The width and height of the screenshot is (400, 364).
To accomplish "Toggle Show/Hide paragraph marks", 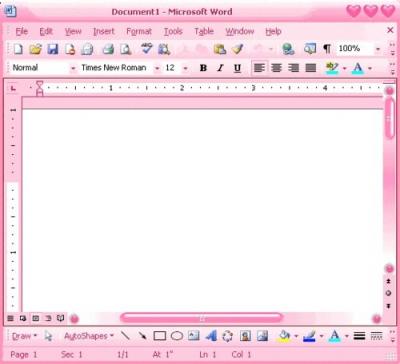I will click(327, 49).
